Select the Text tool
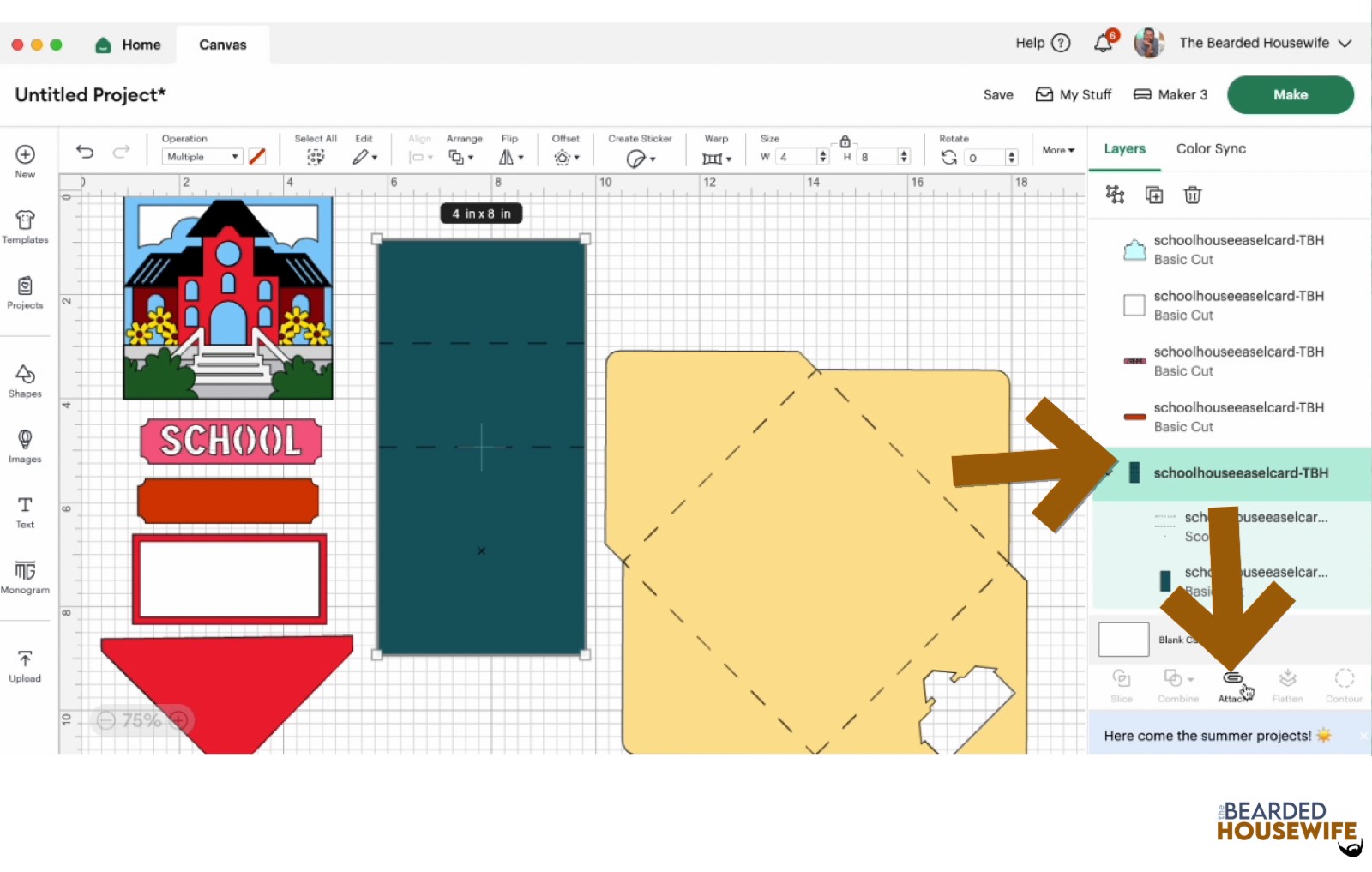 coord(25,512)
